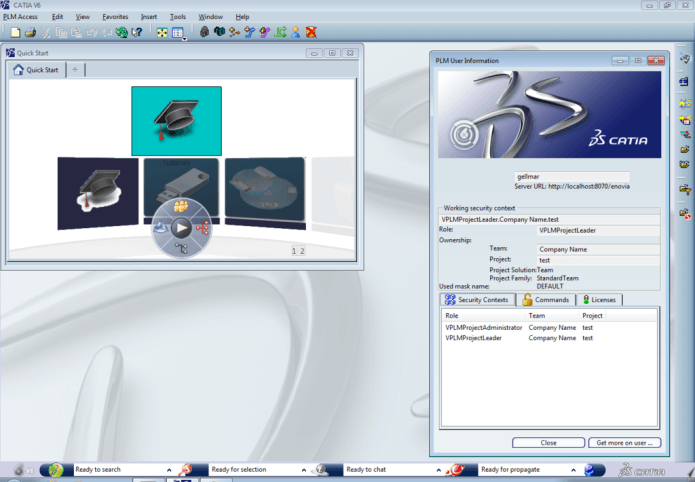Switch to the Licenses tab
The height and width of the screenshot is (482, 695).
(x=600, y=300)
